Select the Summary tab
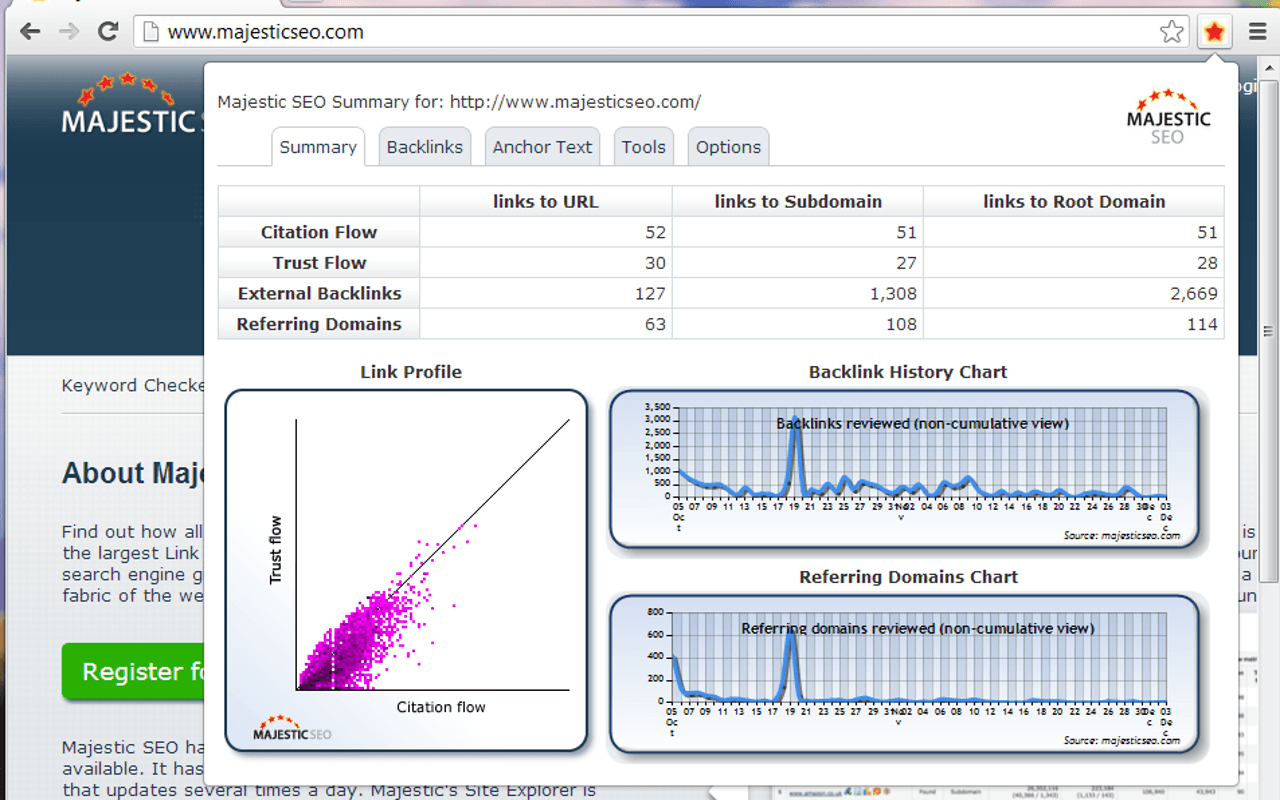Screen dimensions: 1280x800 coord(318,147)
